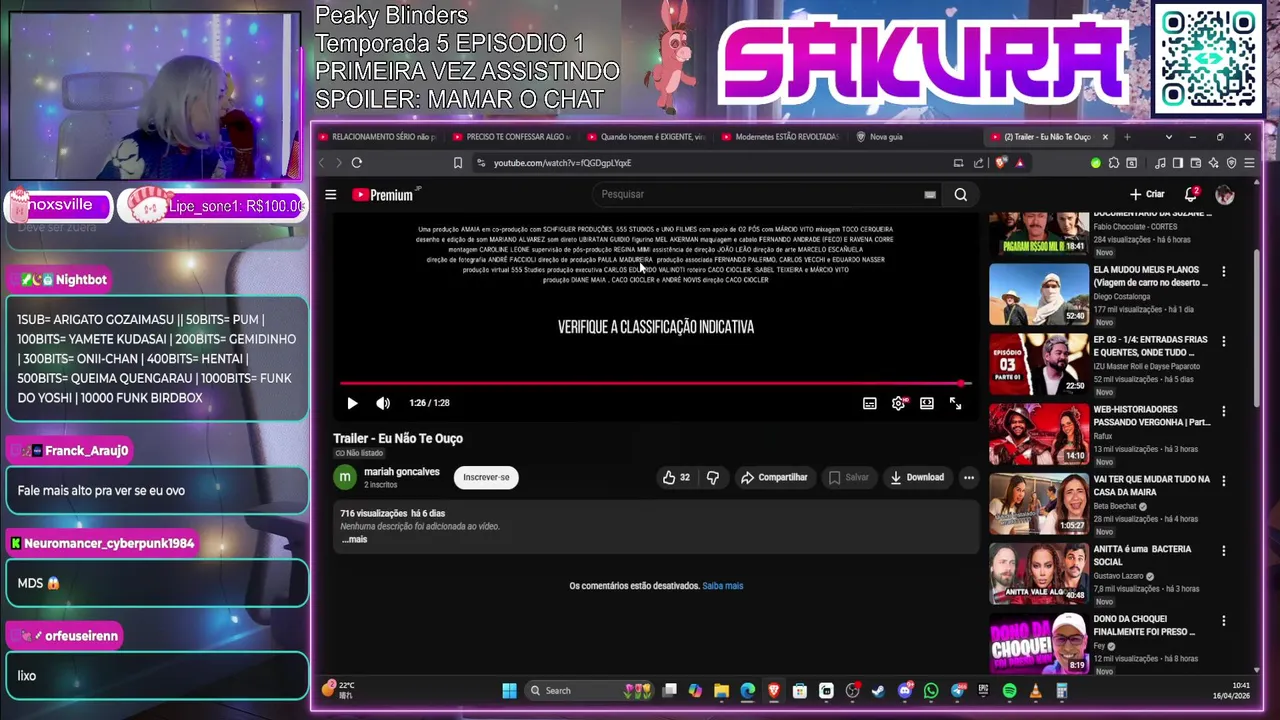Open the Saiba mais comments link

723,586
